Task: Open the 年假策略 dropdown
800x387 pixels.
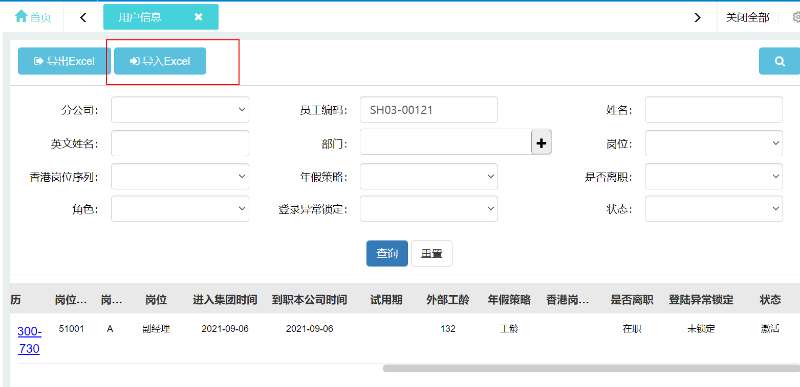Action: pyautogui.click(x=429, y=176)
